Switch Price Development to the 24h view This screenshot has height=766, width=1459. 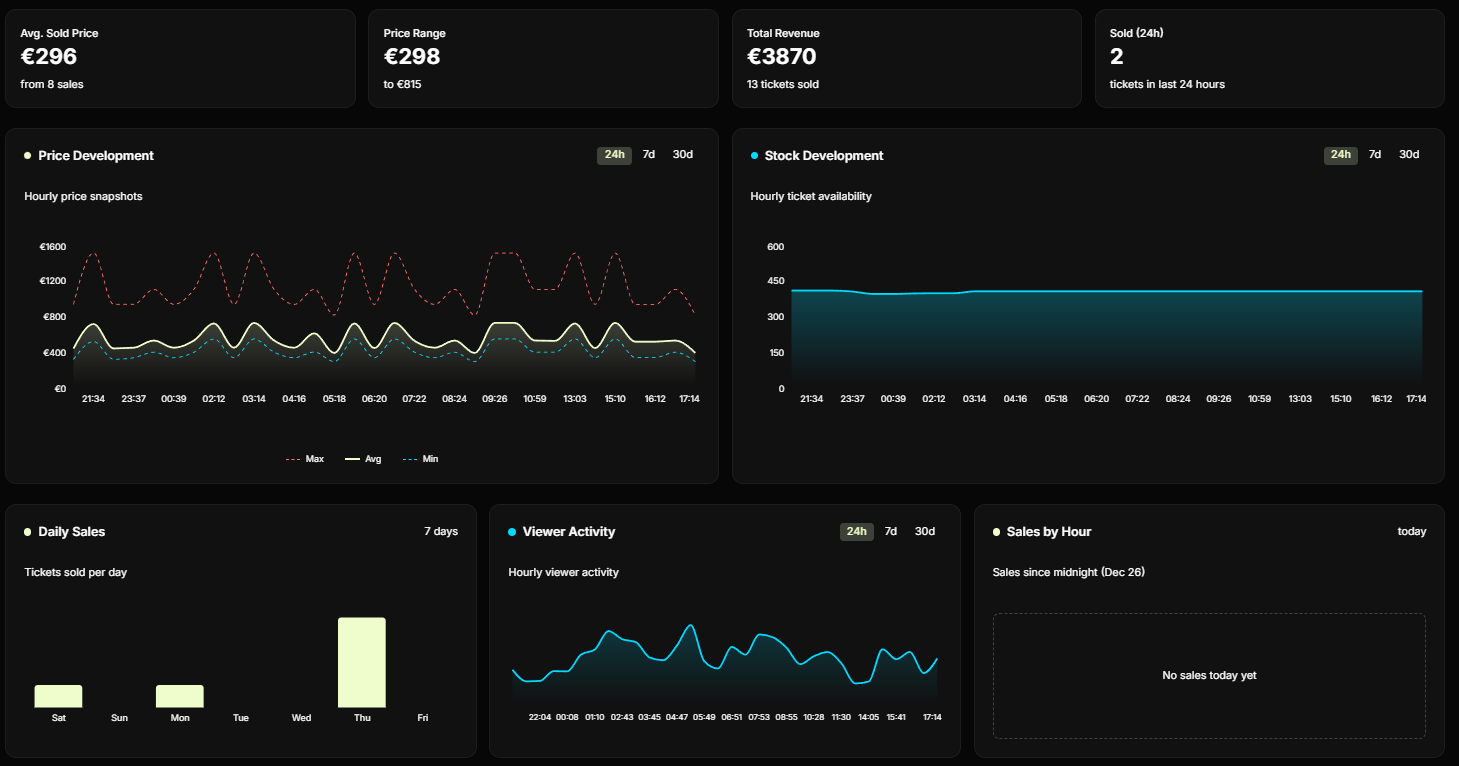[x=614, y=154]
